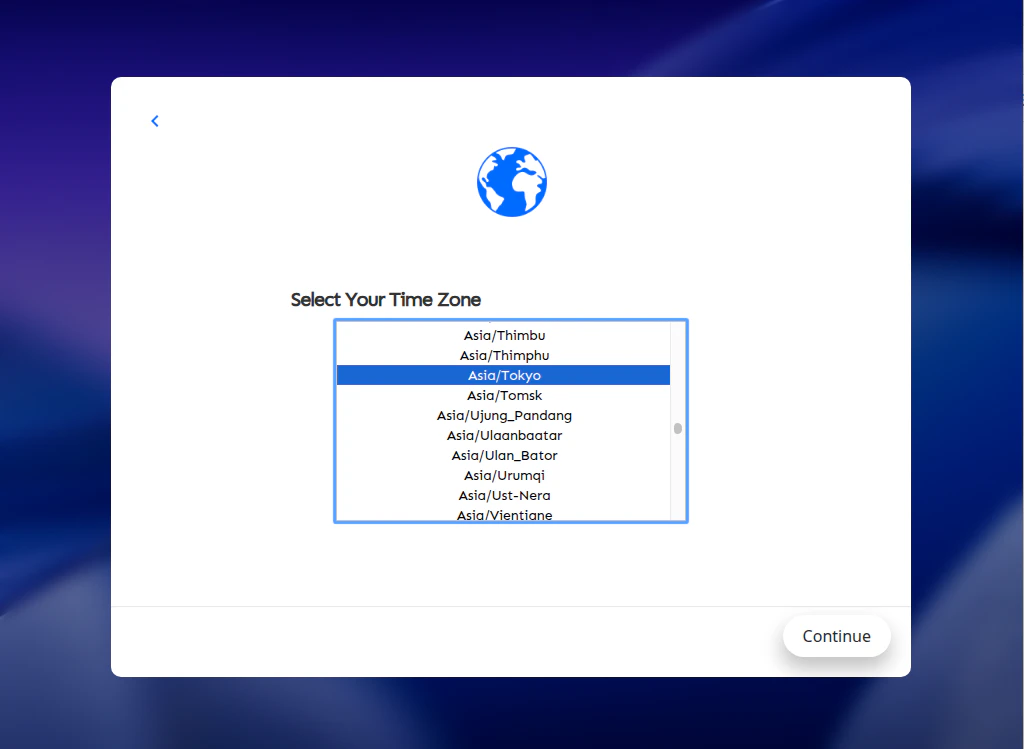Pick Asia/Tomsk from the list

[x=504, y=395]
